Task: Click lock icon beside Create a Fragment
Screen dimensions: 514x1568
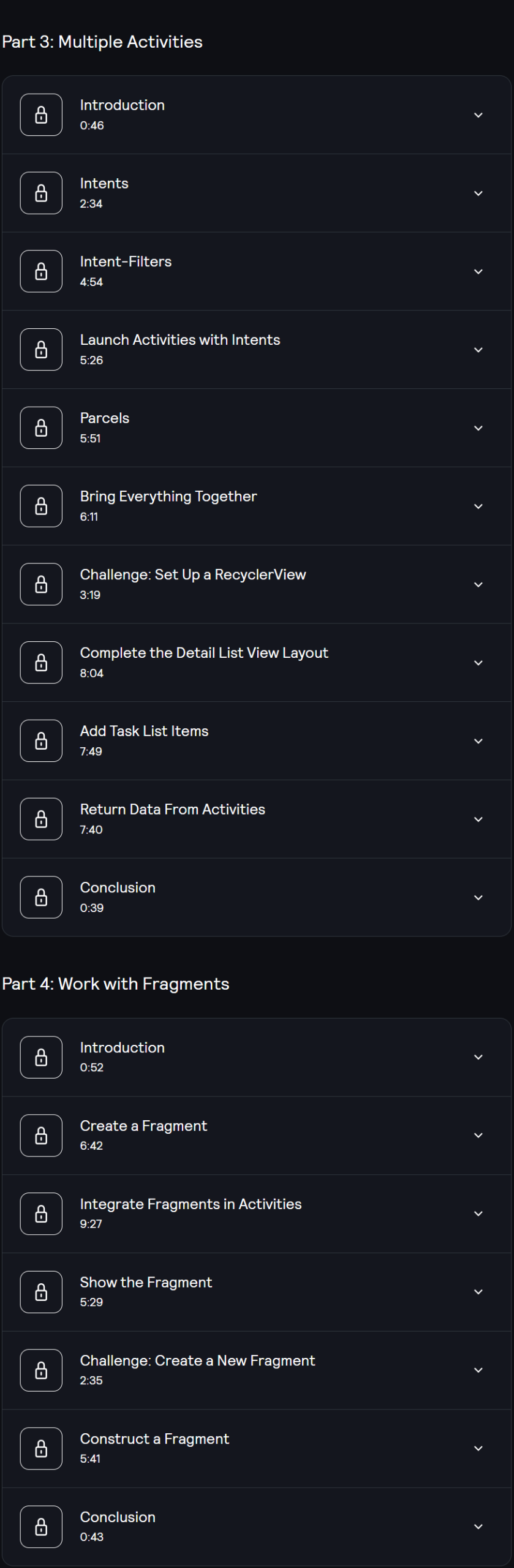Action: (x=41, y=1135)
